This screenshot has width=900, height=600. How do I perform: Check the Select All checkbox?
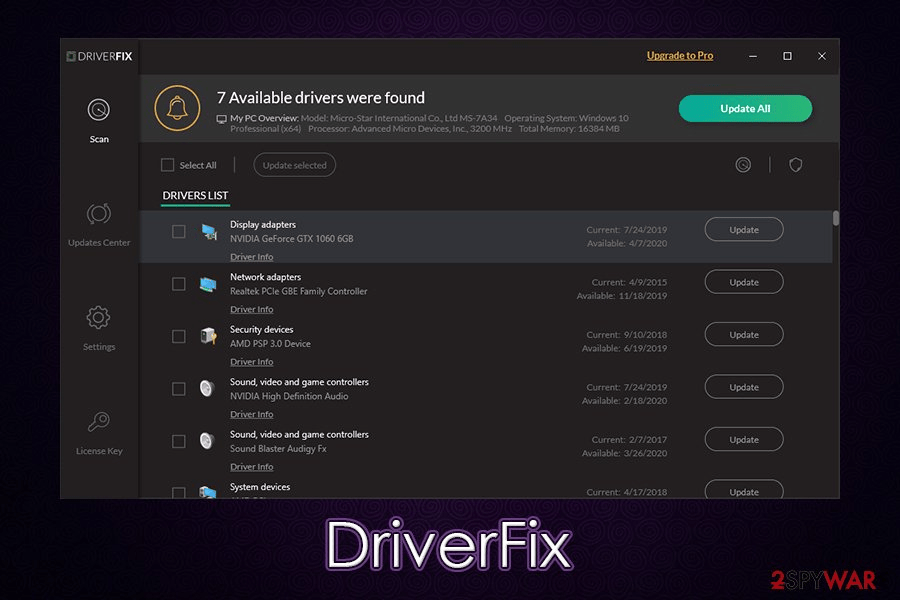point(168,165)
